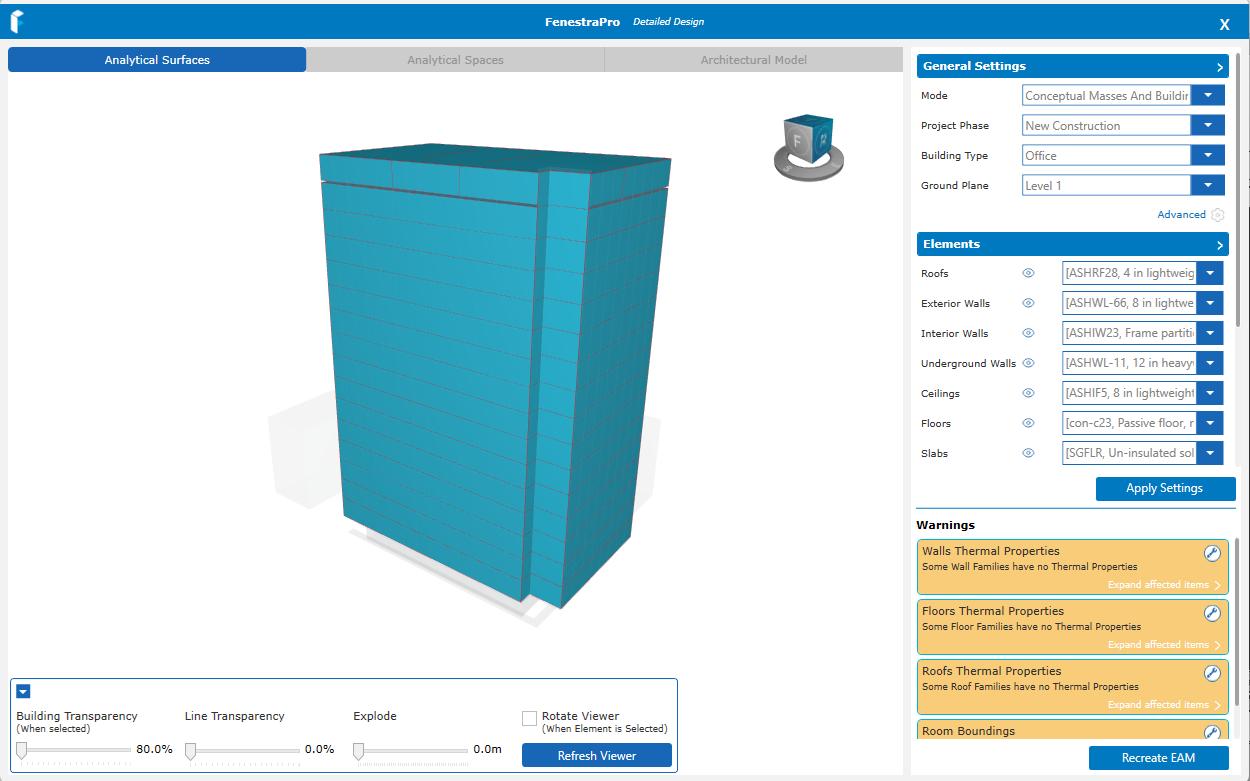
Task: Open the Project Phase dropdown
Action: (1208, 125)
